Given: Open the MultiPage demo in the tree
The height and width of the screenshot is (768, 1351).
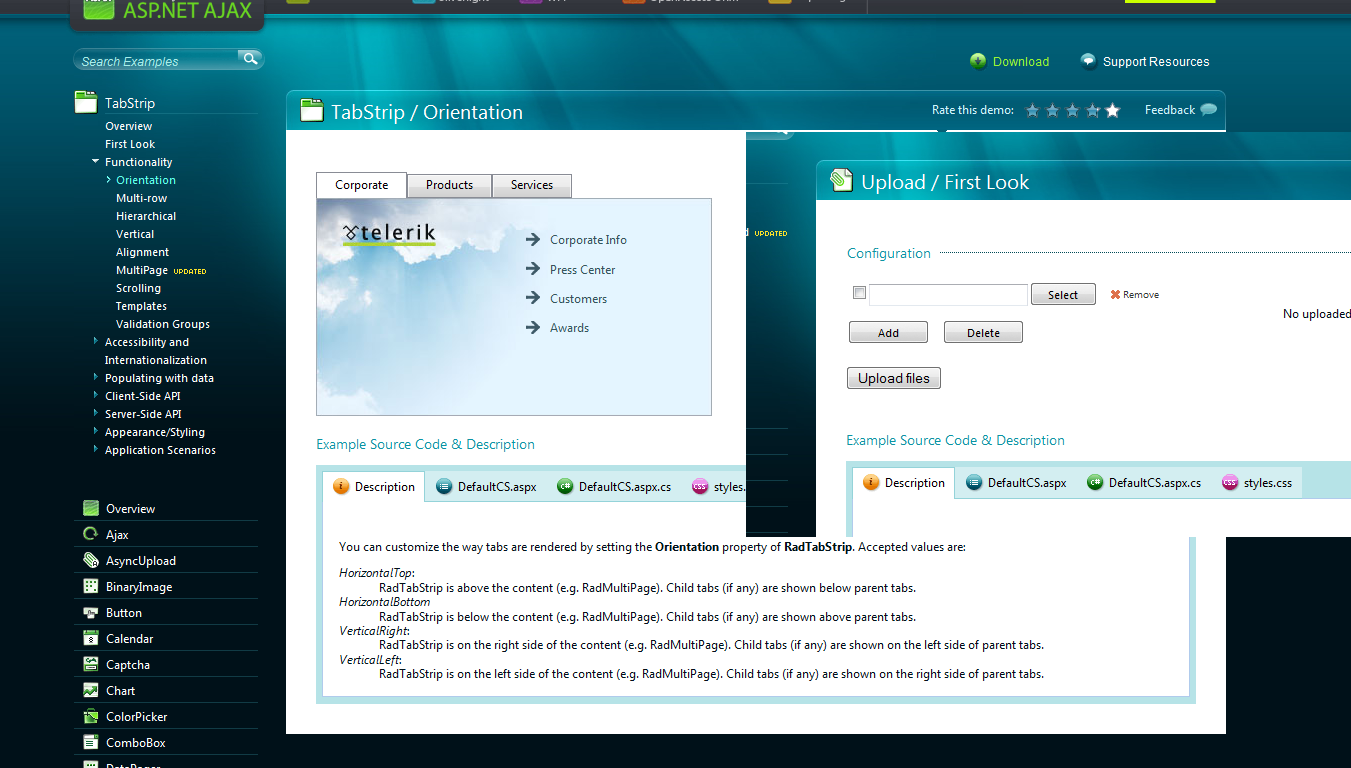Looking at the screenshot, I should coord(142,270).
